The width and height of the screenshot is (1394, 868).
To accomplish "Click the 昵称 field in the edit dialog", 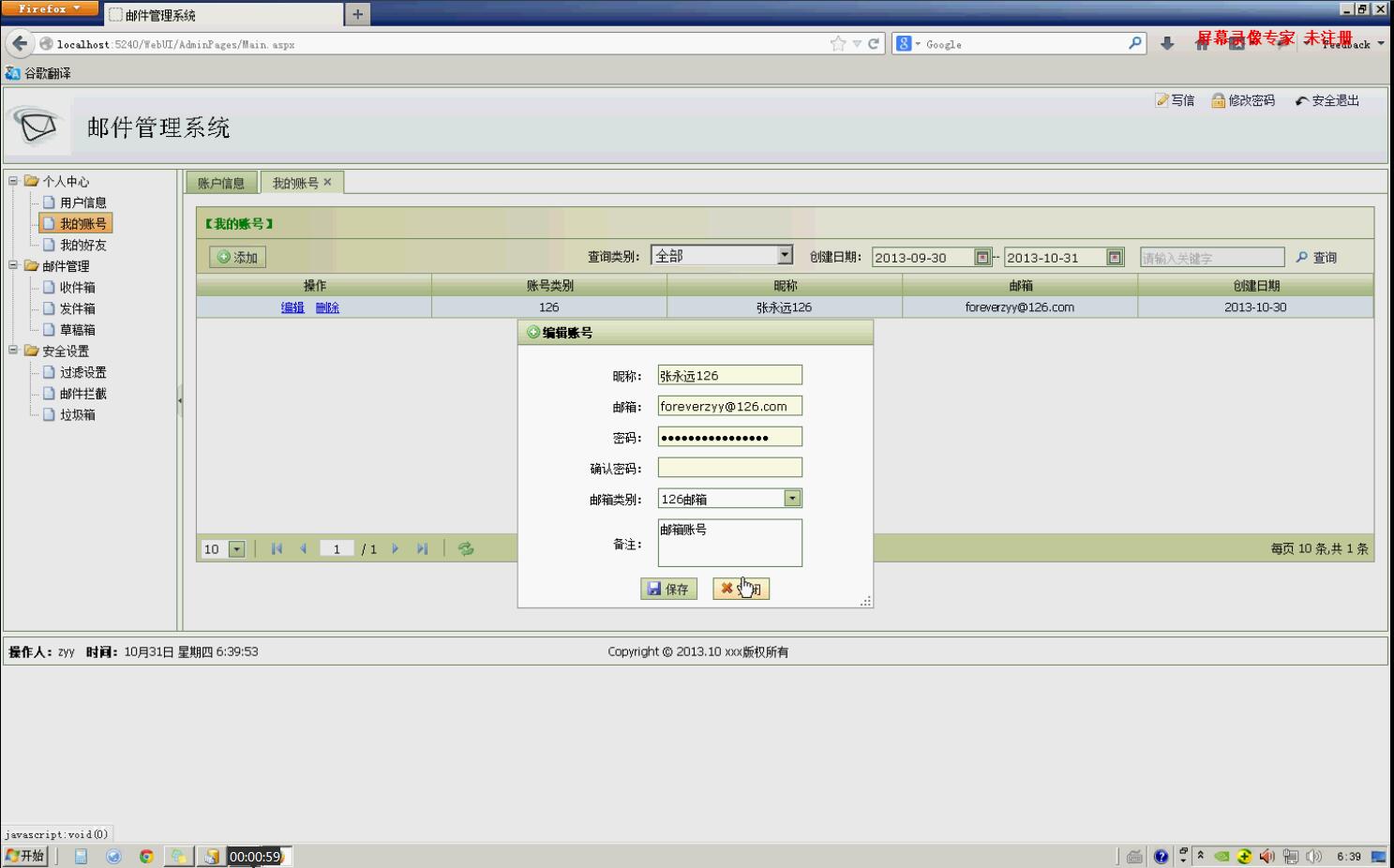I will click(729, 375).
